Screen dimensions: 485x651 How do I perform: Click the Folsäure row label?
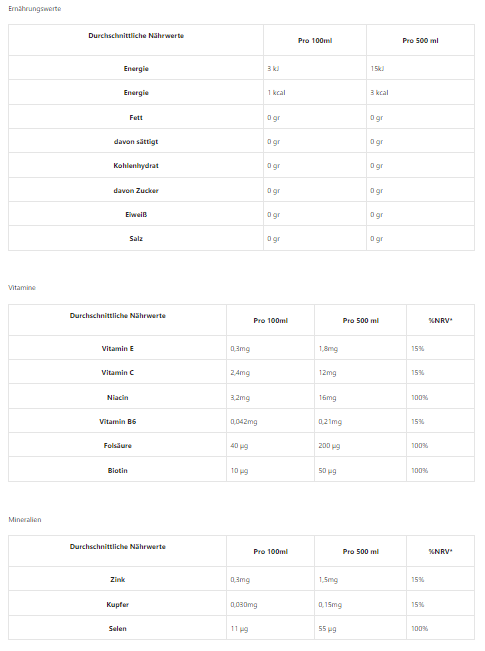tap(118, 446)
